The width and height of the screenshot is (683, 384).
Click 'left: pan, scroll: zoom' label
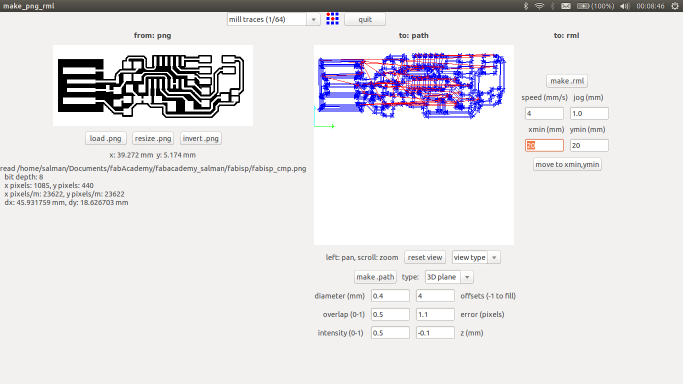point(362,257)
